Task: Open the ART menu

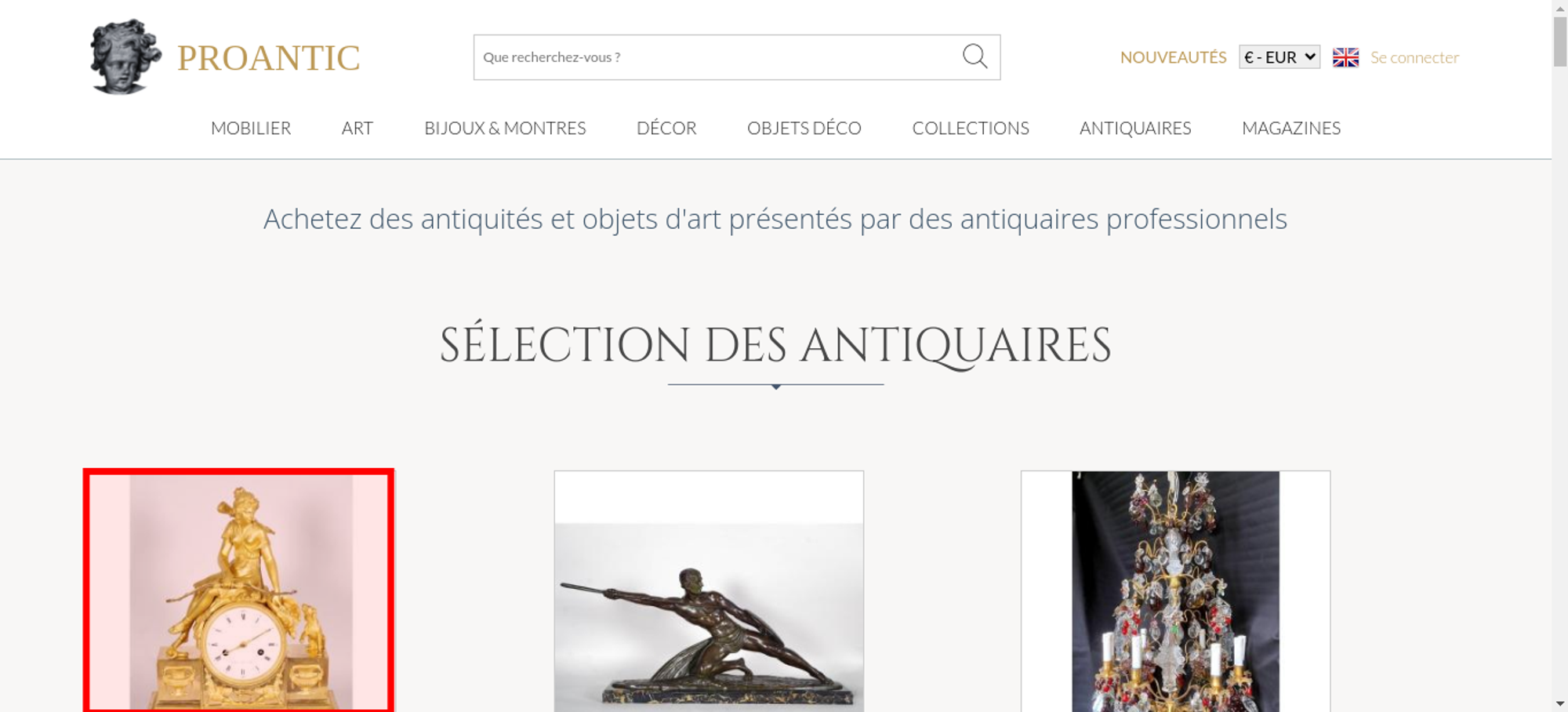Action: [x=358, y=128]
